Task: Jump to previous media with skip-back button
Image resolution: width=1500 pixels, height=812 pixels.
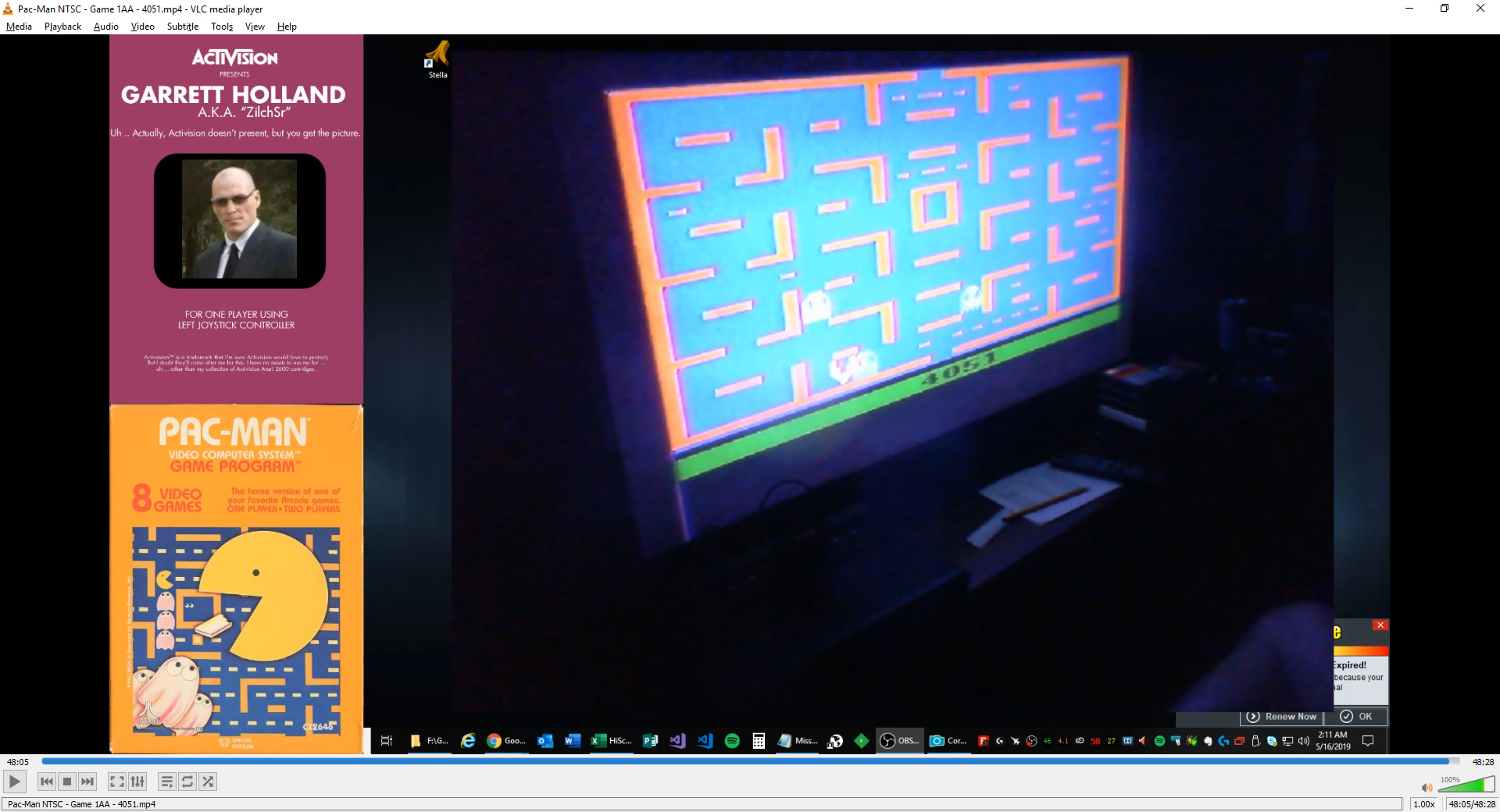Action: pyautogui.click(x=47, y=782)
